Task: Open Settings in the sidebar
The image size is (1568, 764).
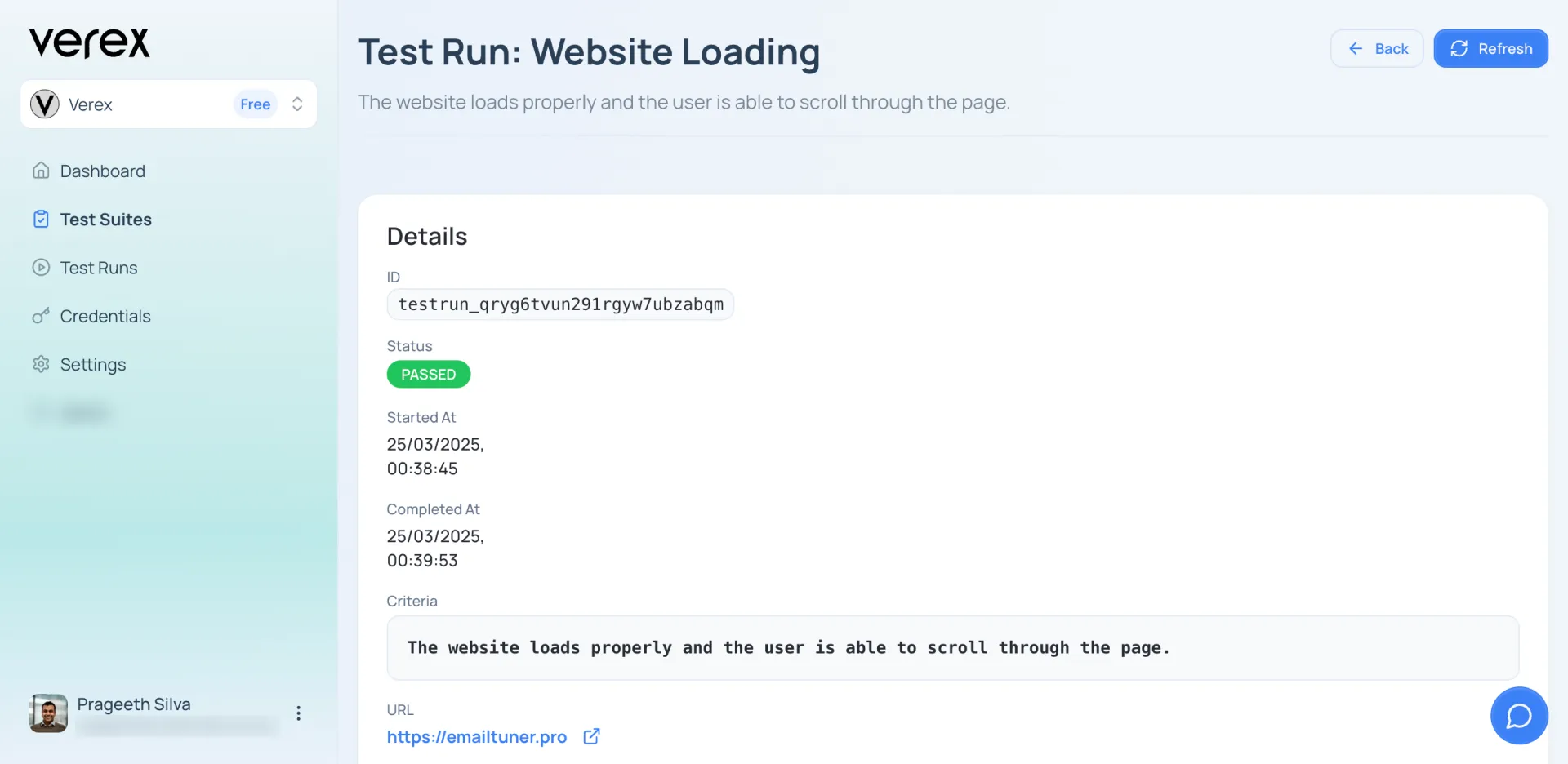Action: tap(92, 365)
